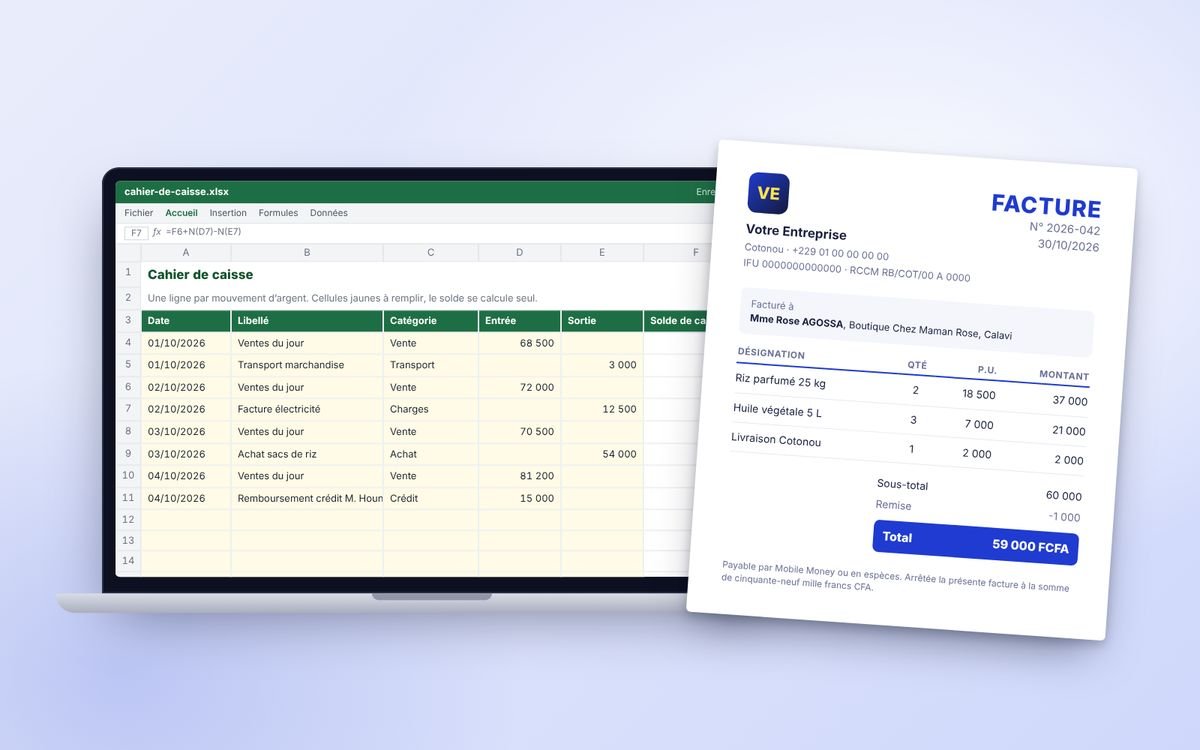Select column C header
Viewport: 1200px width, 750px height.
point(431,253)
